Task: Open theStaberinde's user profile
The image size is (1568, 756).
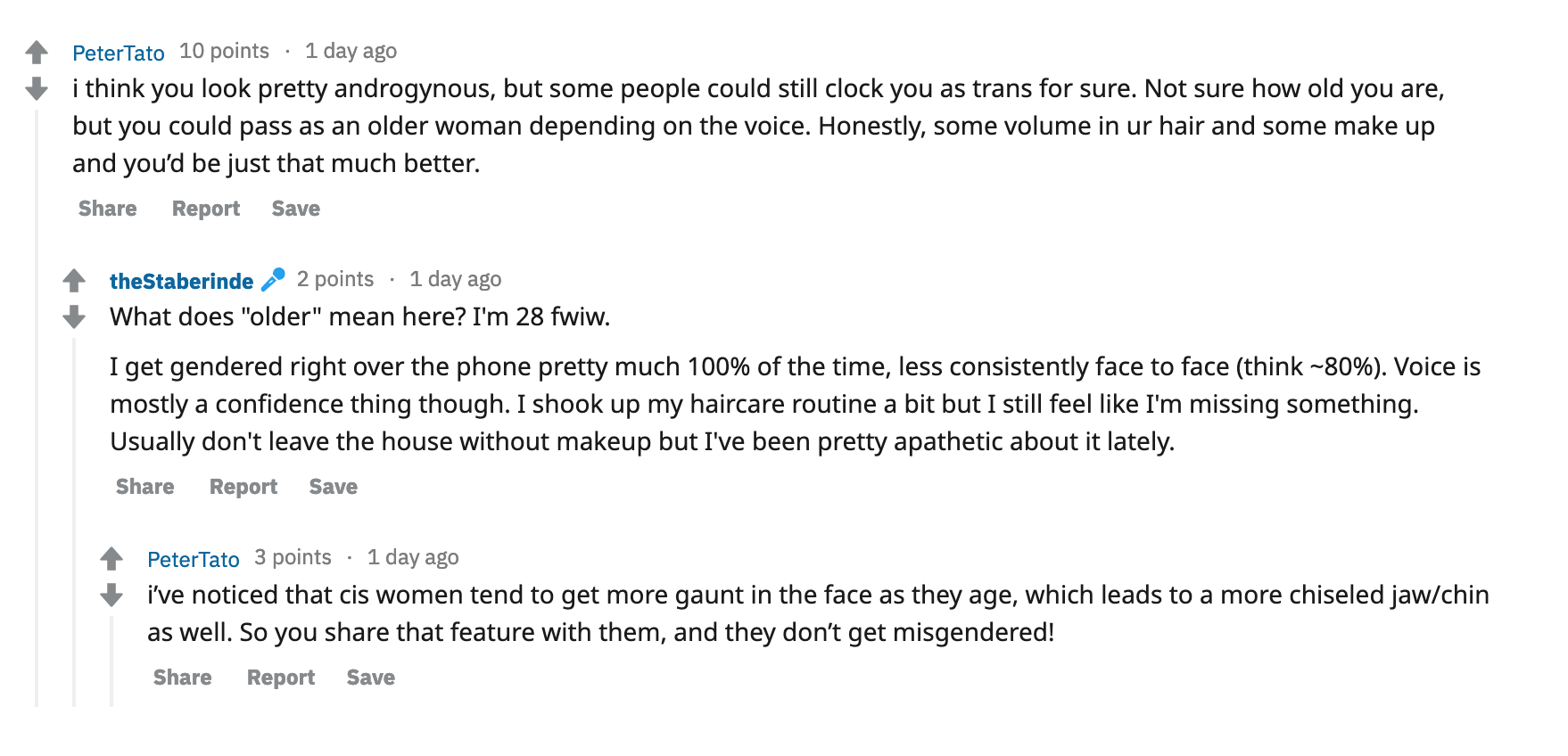Action: click(181, 281)
